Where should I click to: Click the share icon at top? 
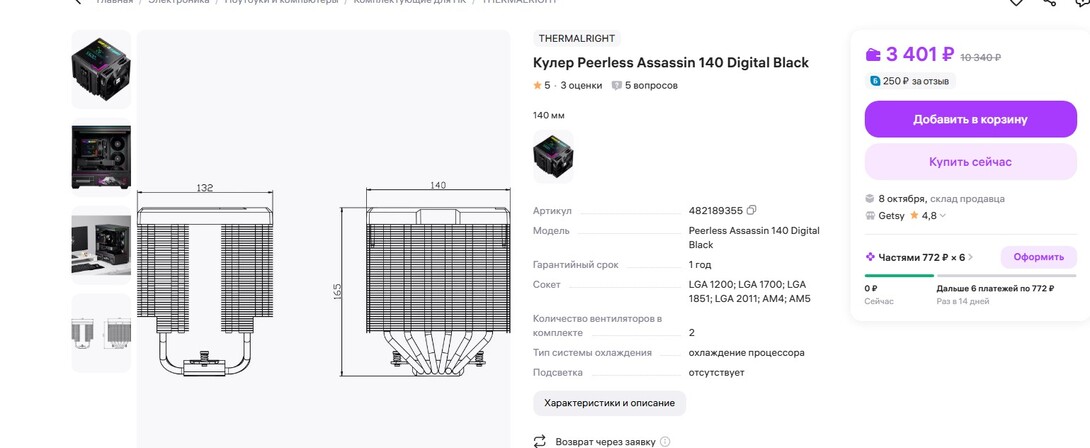click(1049, 3)
